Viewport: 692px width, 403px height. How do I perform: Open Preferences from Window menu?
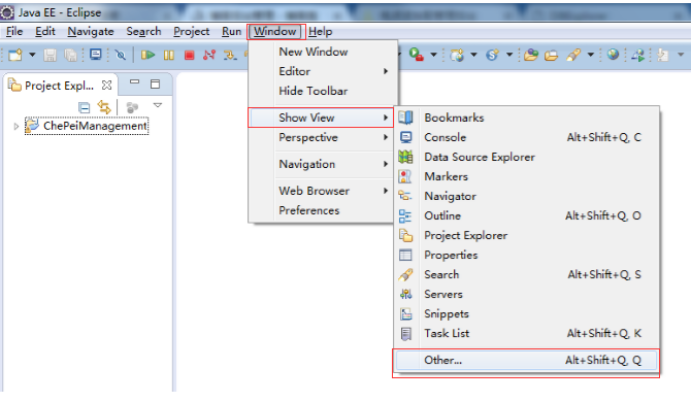pos(321,211)
